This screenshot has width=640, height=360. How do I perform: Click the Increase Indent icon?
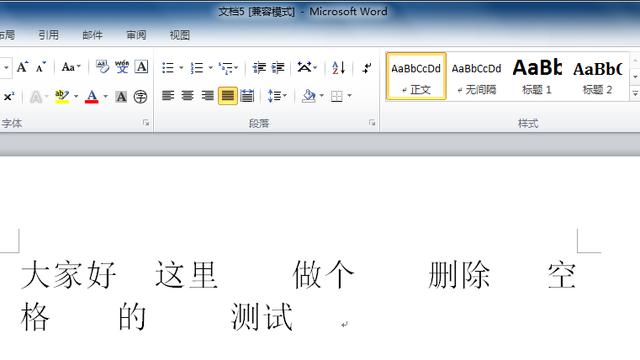[x=278, y=67]
